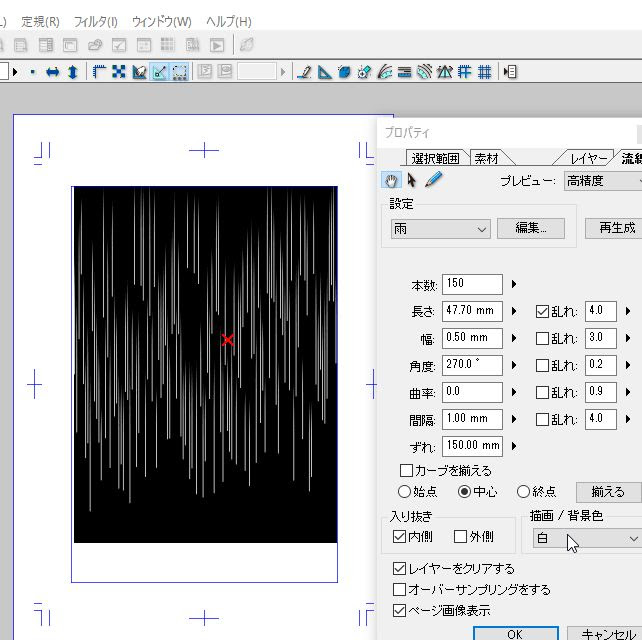Click the blue four-square X snap icon
The height and width of the screenshot is (640, 642).
click(119, 72)
